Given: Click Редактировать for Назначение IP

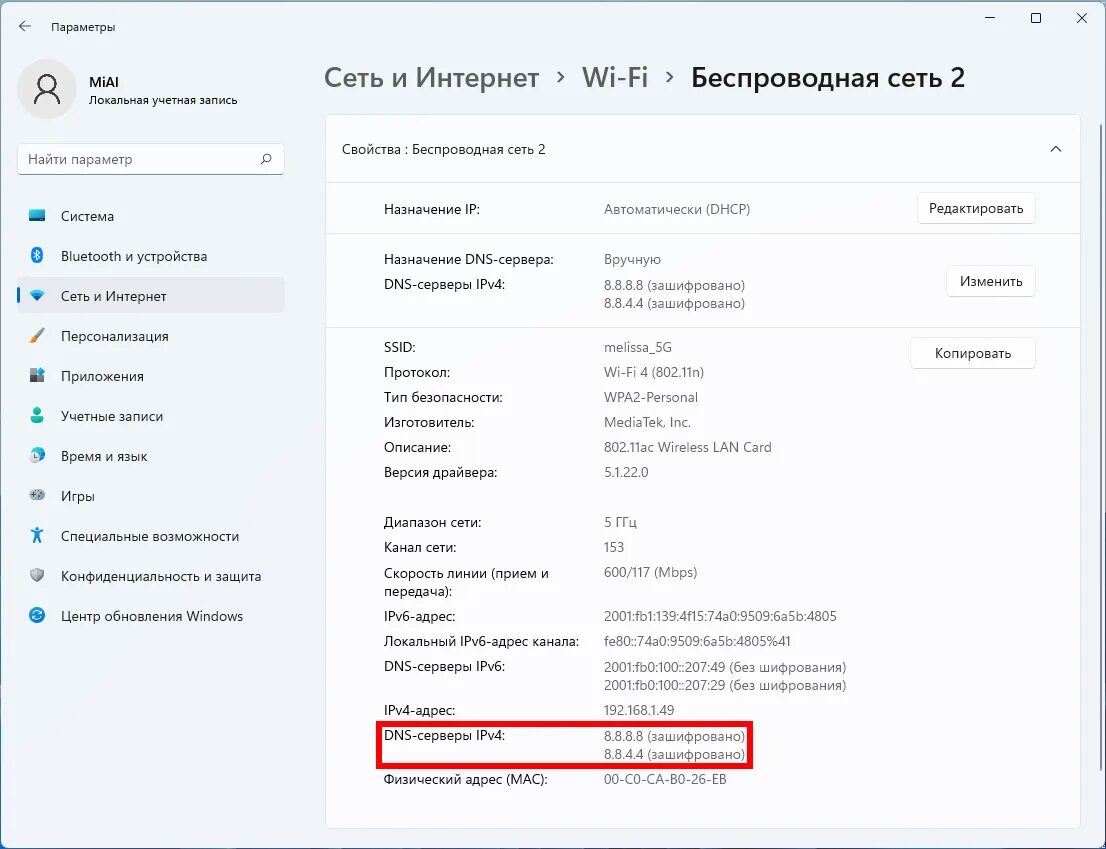Looking at the screenshot, I should pos(976,208).
